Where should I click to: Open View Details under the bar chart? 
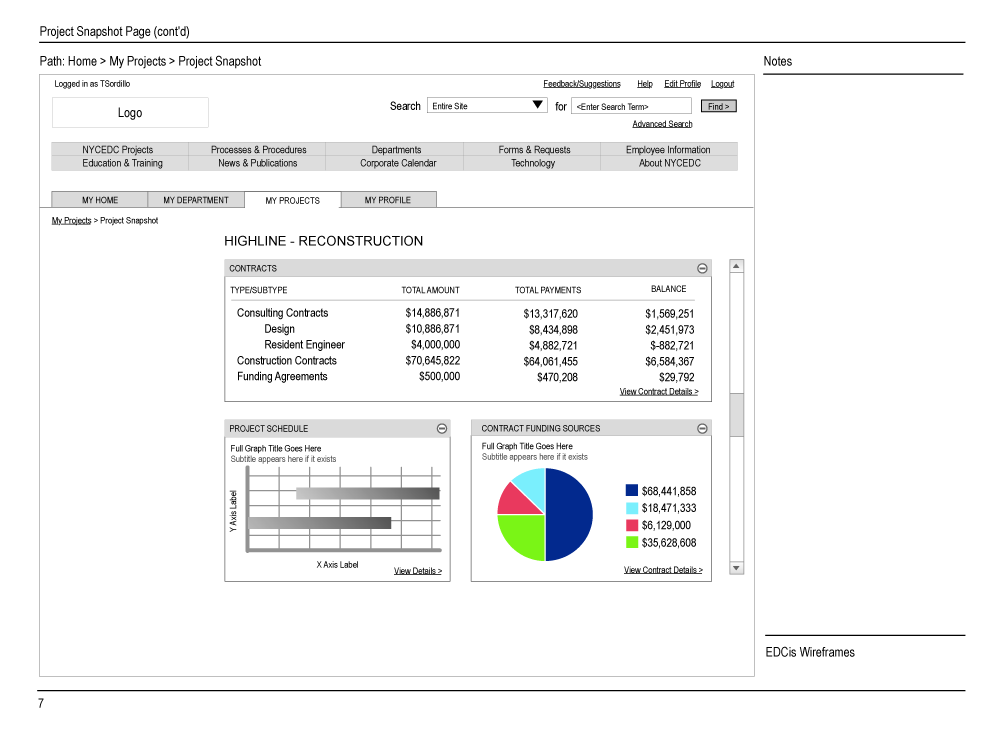pos(417,570)
